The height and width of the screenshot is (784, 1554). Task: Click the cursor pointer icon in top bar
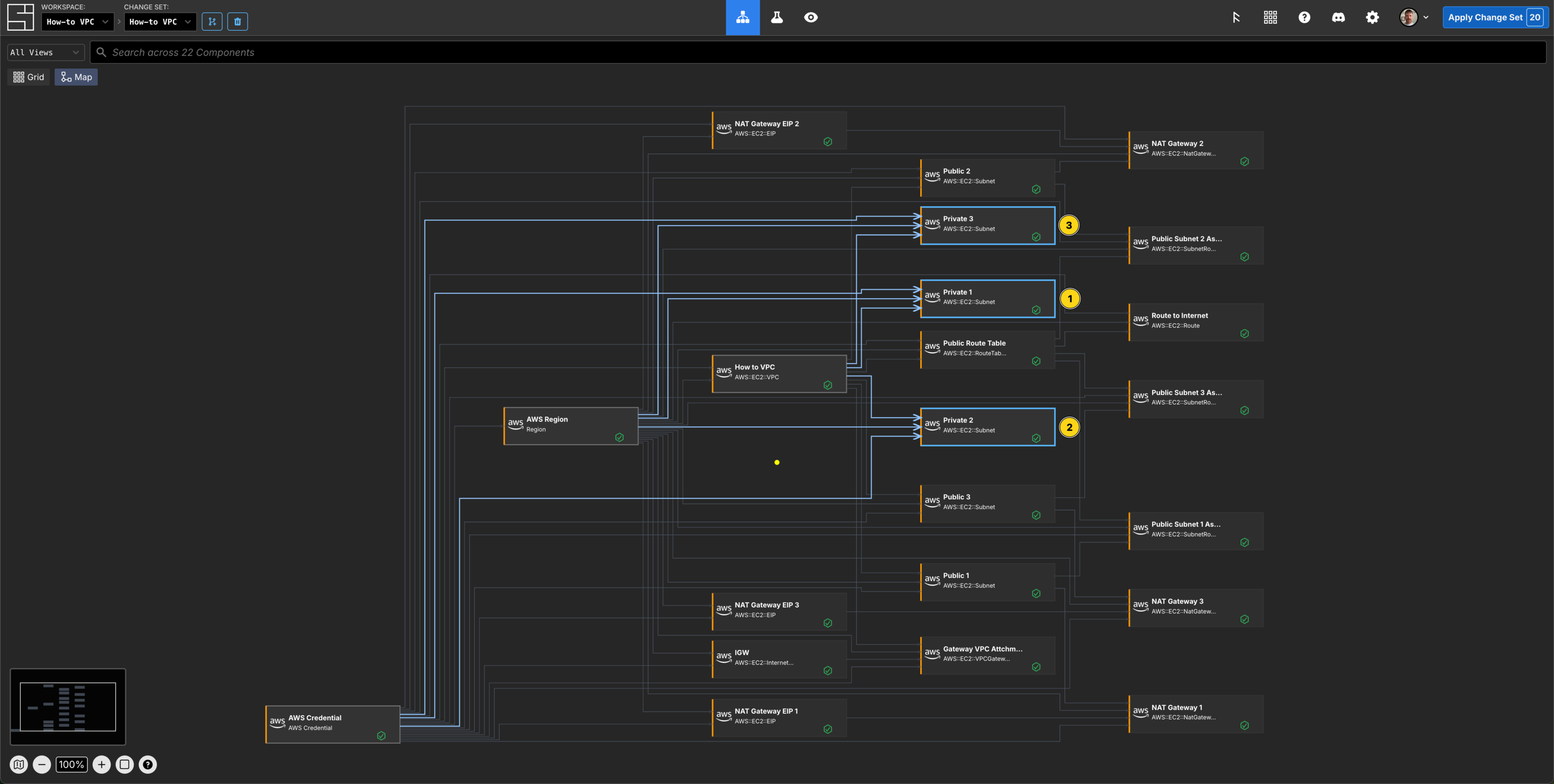tap(1236, 17)
